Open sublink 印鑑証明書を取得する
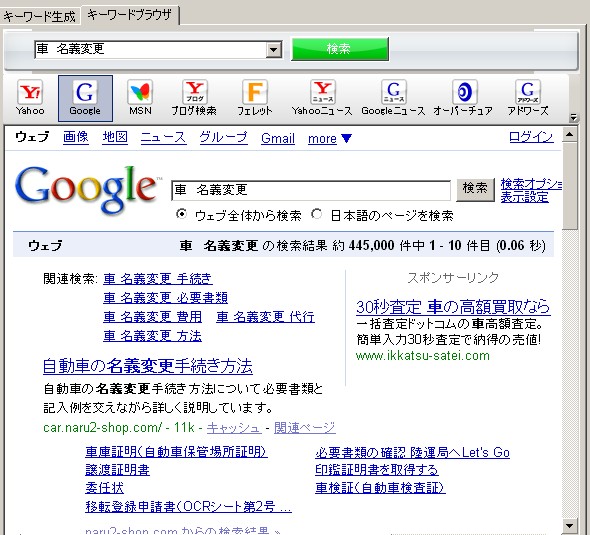This screenshot has width=590, height=535. coord(377,470)
